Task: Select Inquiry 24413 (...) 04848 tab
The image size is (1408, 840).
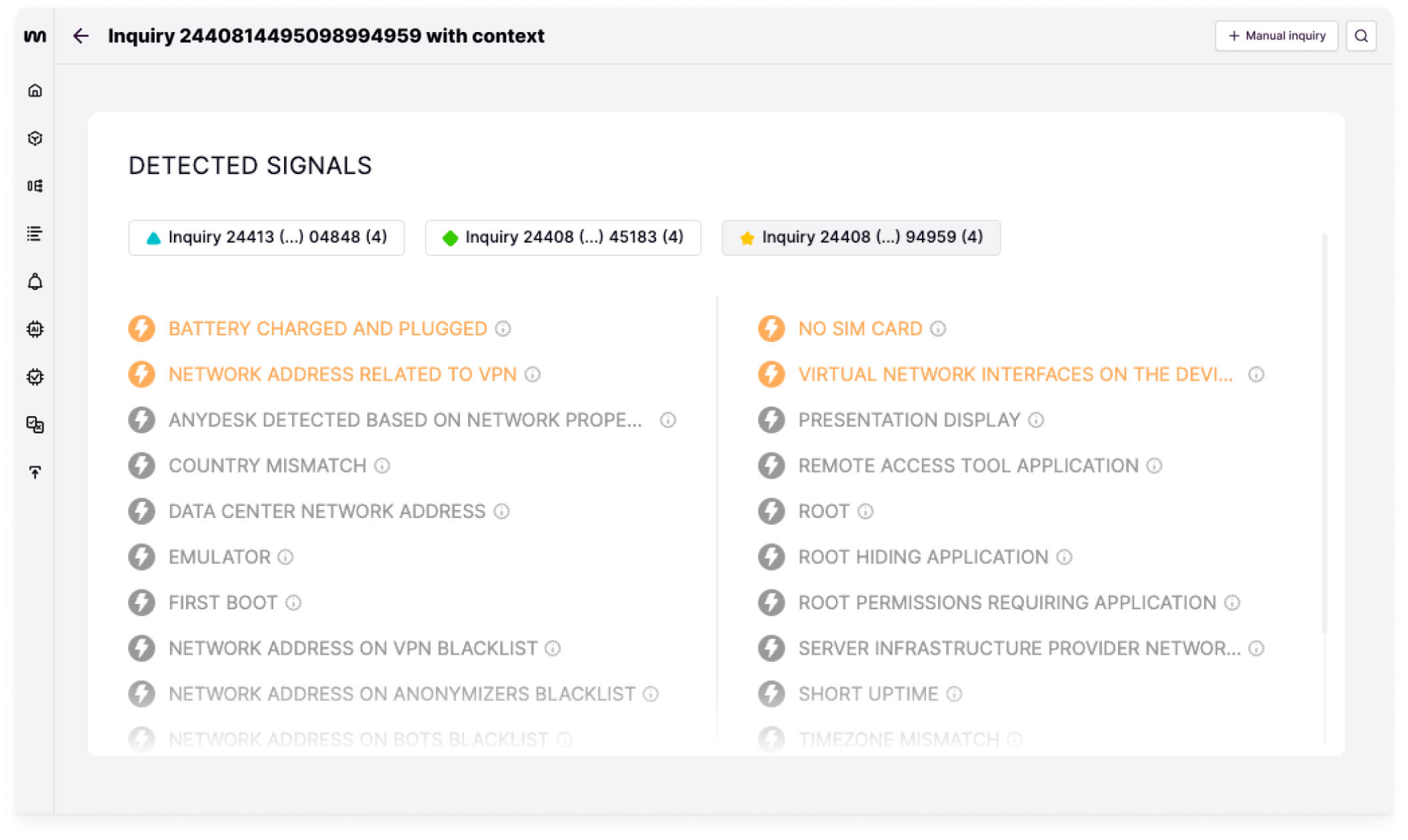Action: [x=266, y=237]
